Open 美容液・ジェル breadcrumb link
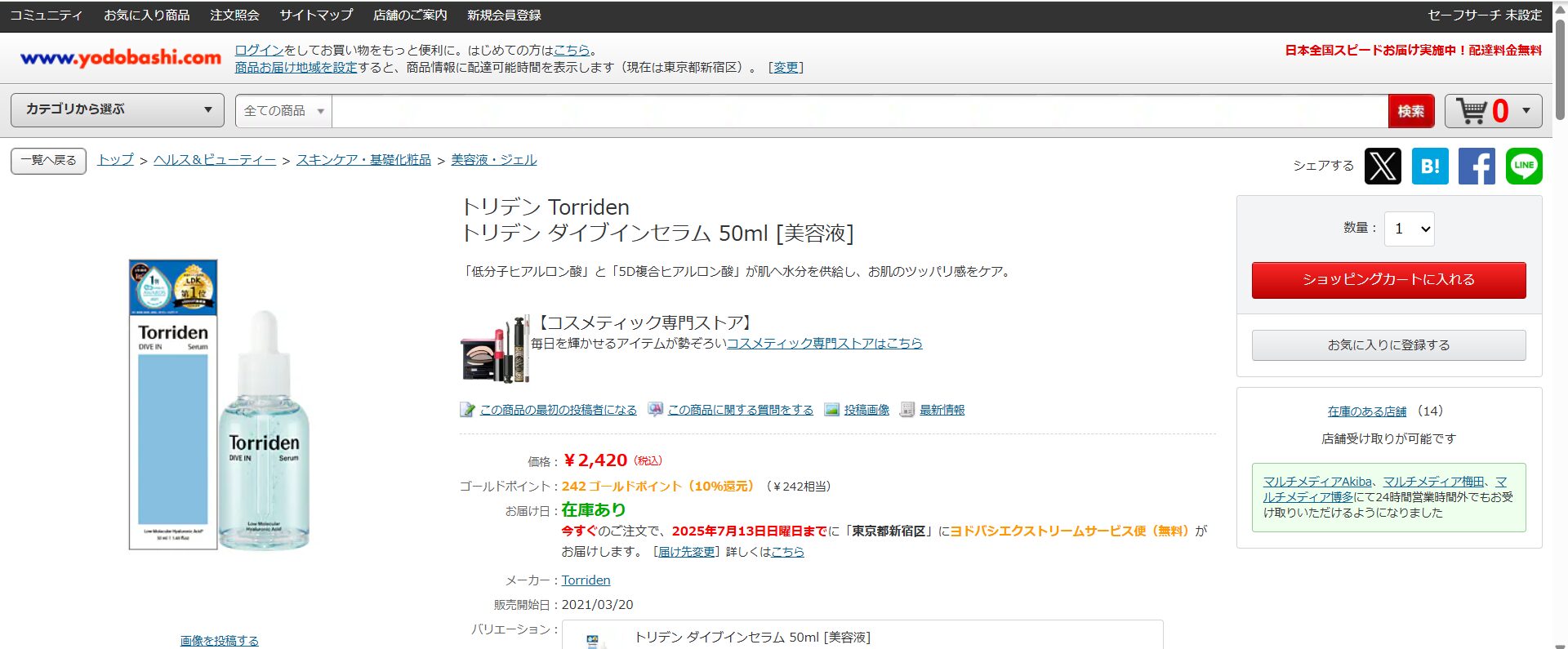 tap(494, 160)
